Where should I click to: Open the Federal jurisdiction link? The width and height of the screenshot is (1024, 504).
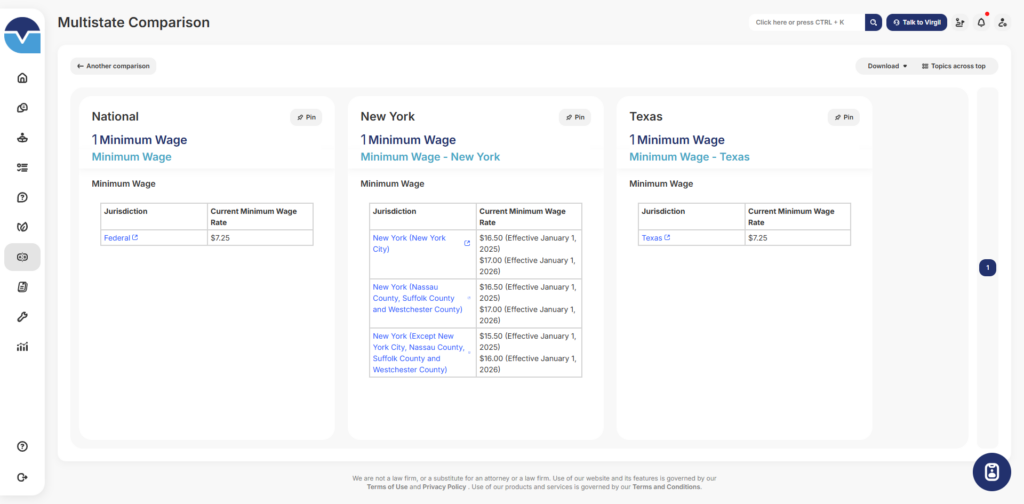[x=120, y=238]
